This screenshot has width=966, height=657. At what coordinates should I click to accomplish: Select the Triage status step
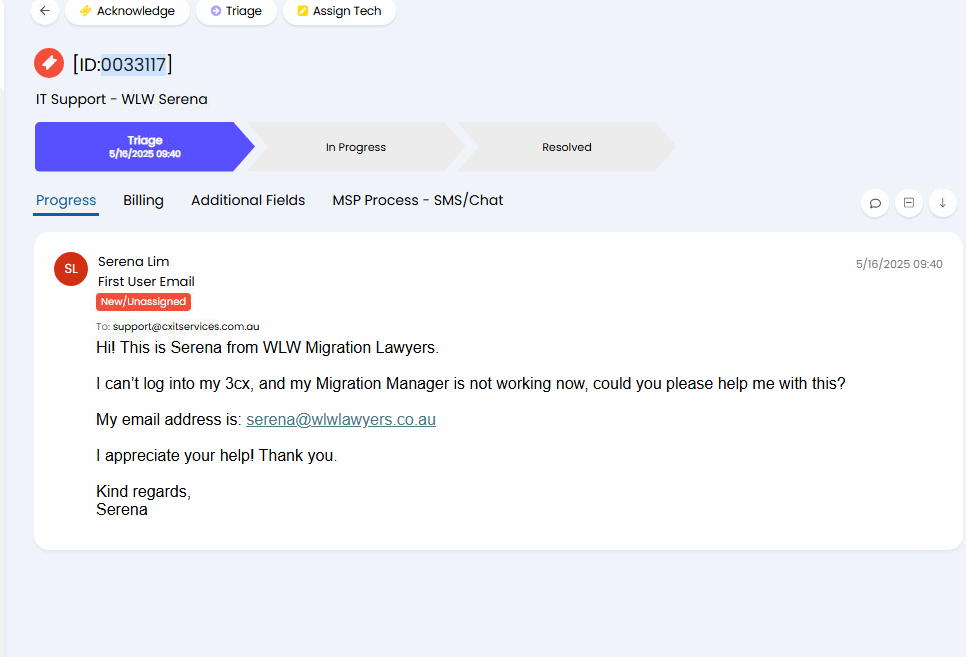(144, 147)
